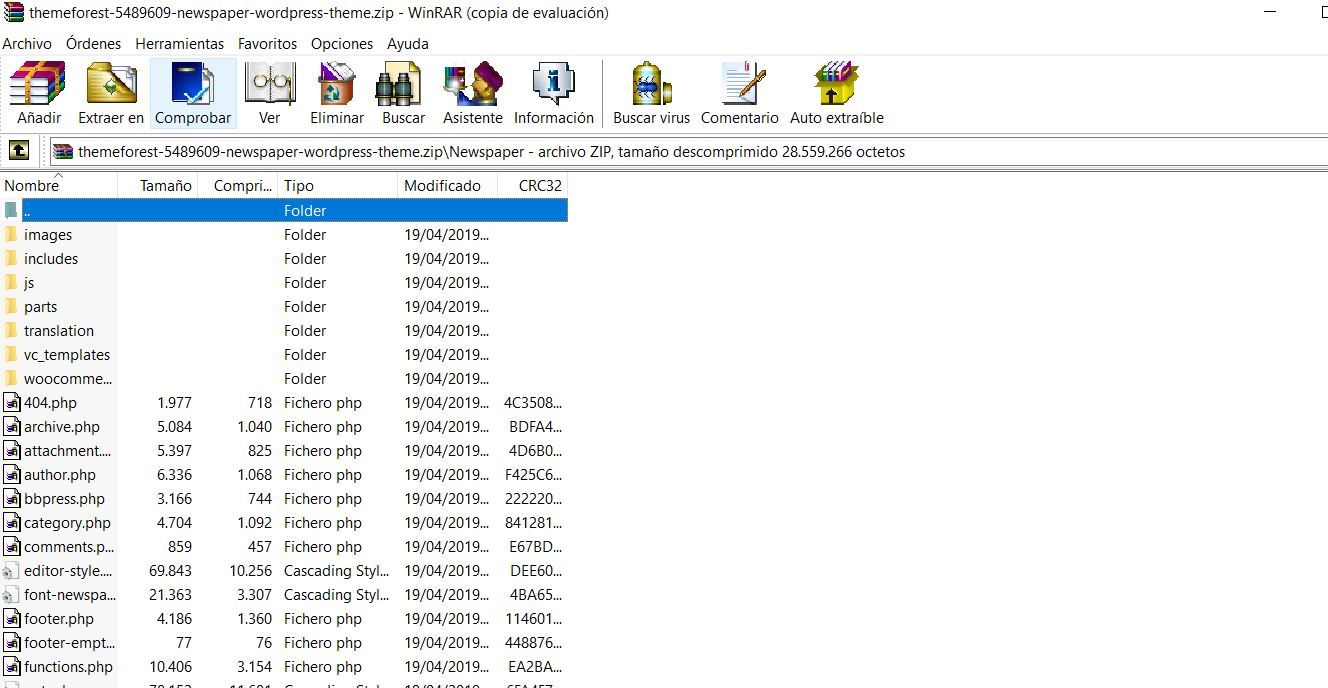Click compressed size 3.154

(254, 667)
